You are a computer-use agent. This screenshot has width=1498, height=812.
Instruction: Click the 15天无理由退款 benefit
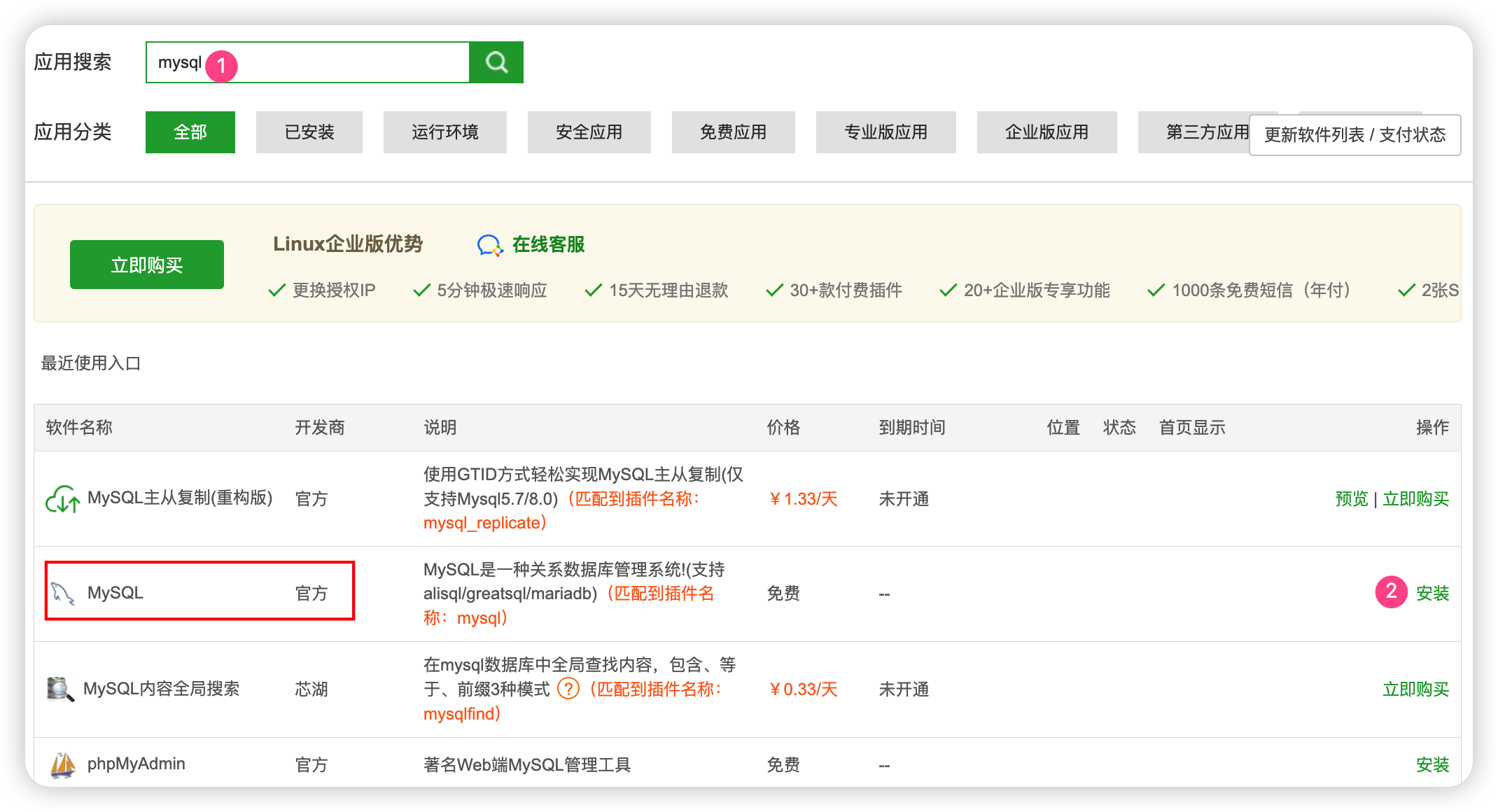click(668, 290)
